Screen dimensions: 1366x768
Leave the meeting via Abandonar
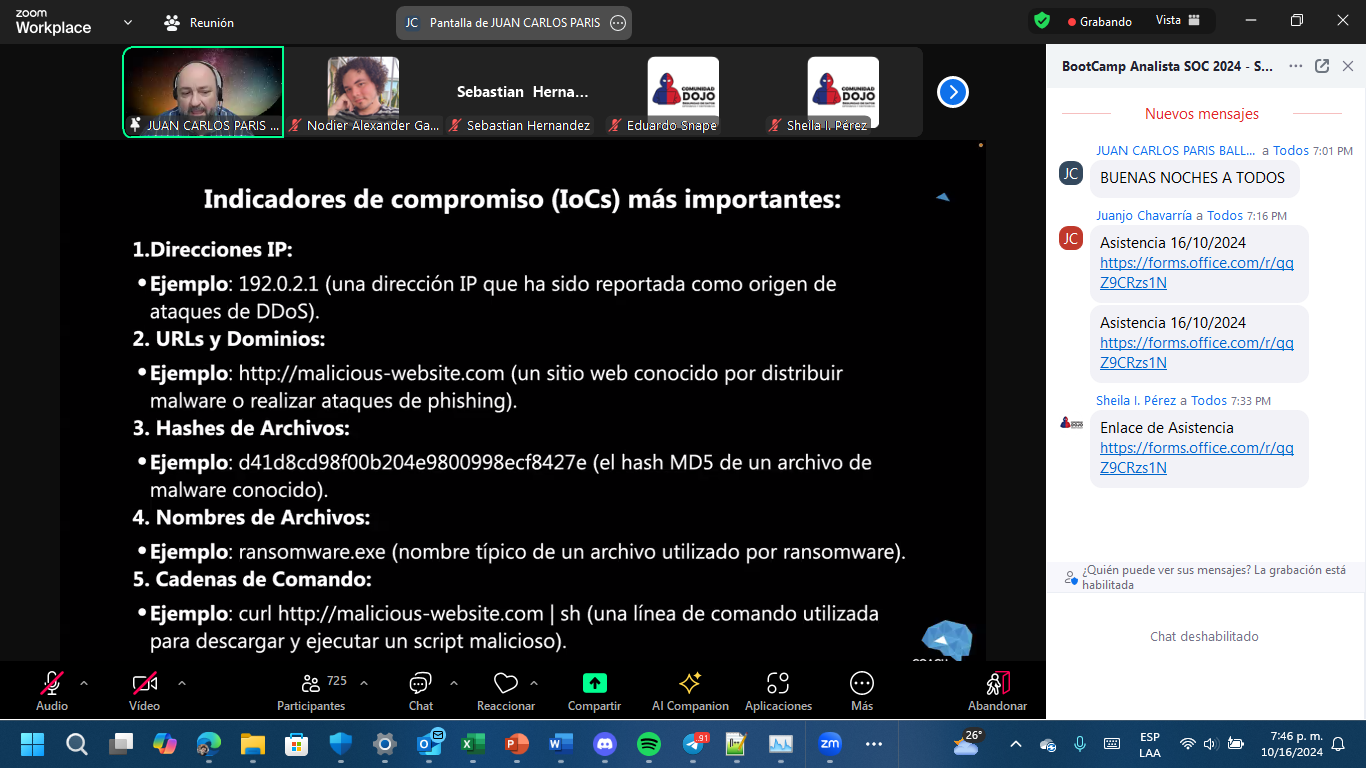[x=998, y=690]
